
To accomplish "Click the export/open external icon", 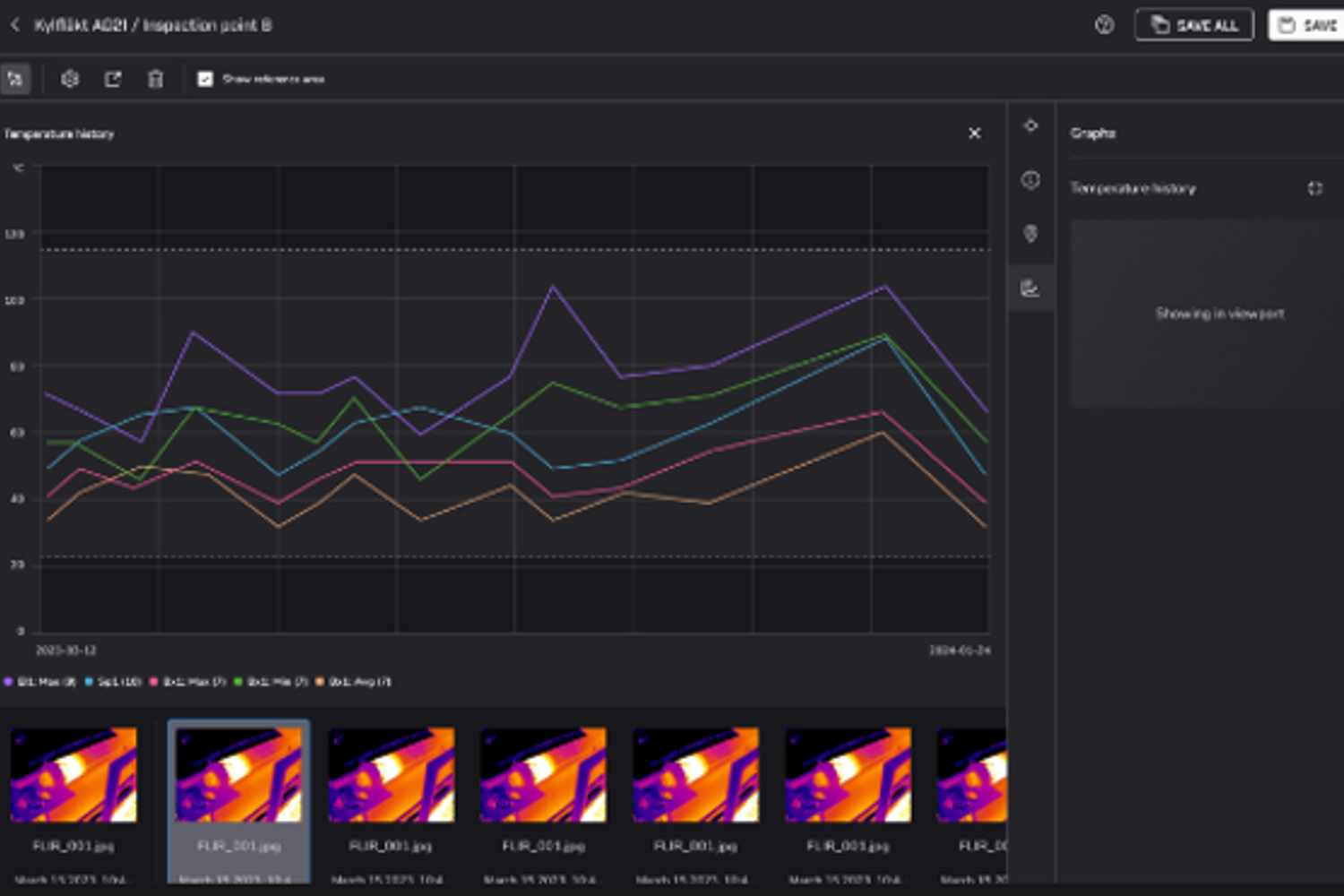I will (113, 79).
